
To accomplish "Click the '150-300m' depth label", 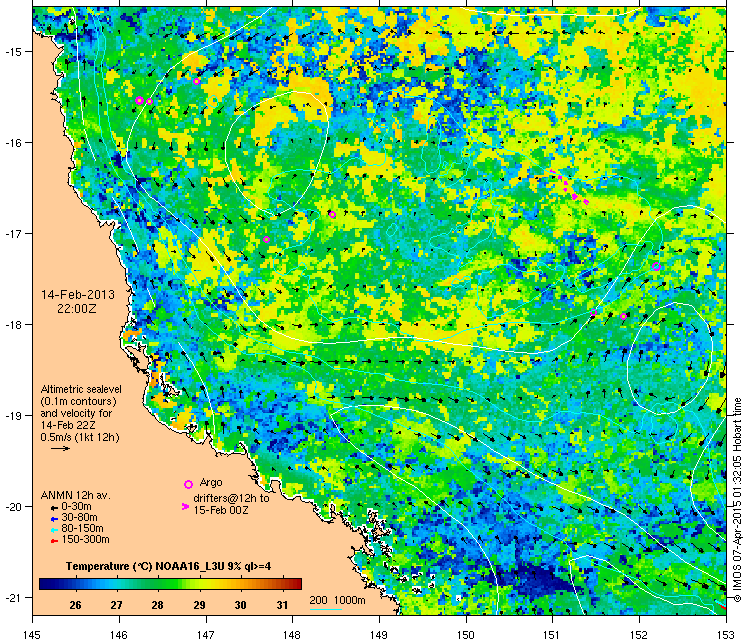I will 85,540.
